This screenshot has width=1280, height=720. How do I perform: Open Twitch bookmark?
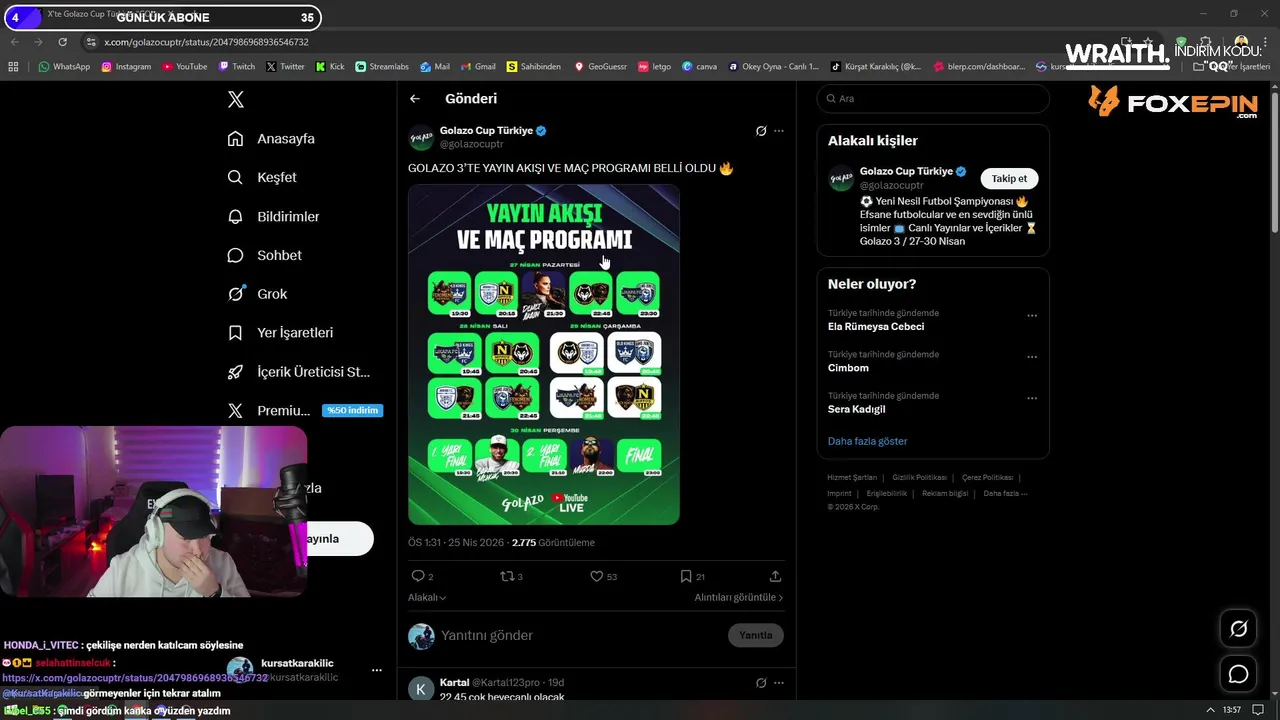click(236, 67)
